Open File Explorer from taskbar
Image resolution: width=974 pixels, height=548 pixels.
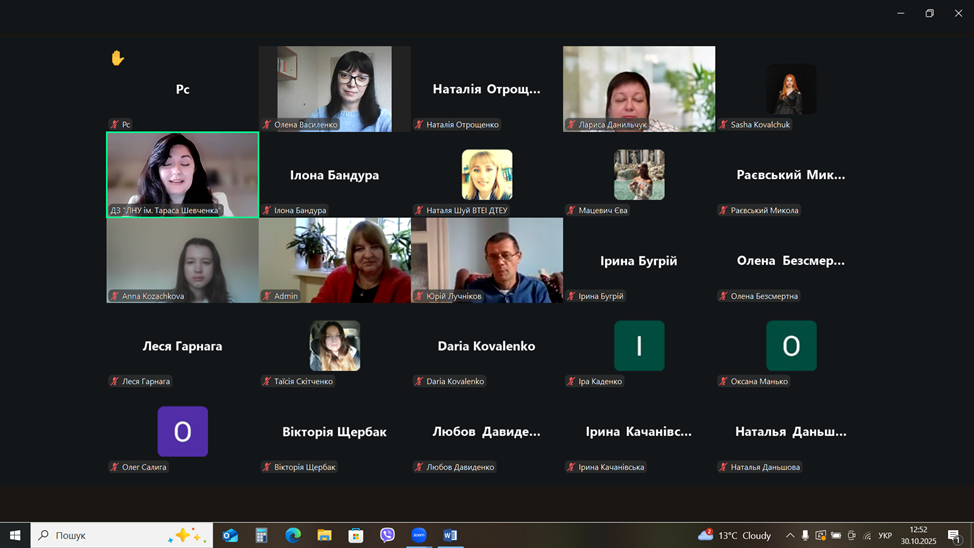(x=324, y=535)
